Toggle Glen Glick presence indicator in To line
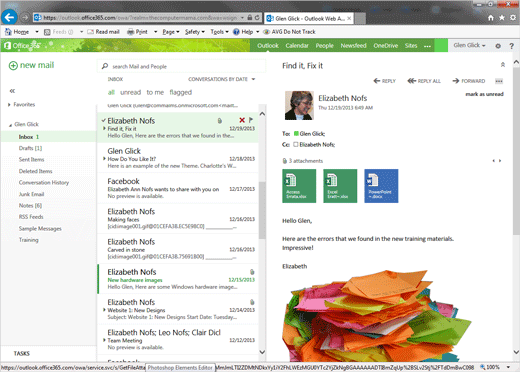 (296, 134)
